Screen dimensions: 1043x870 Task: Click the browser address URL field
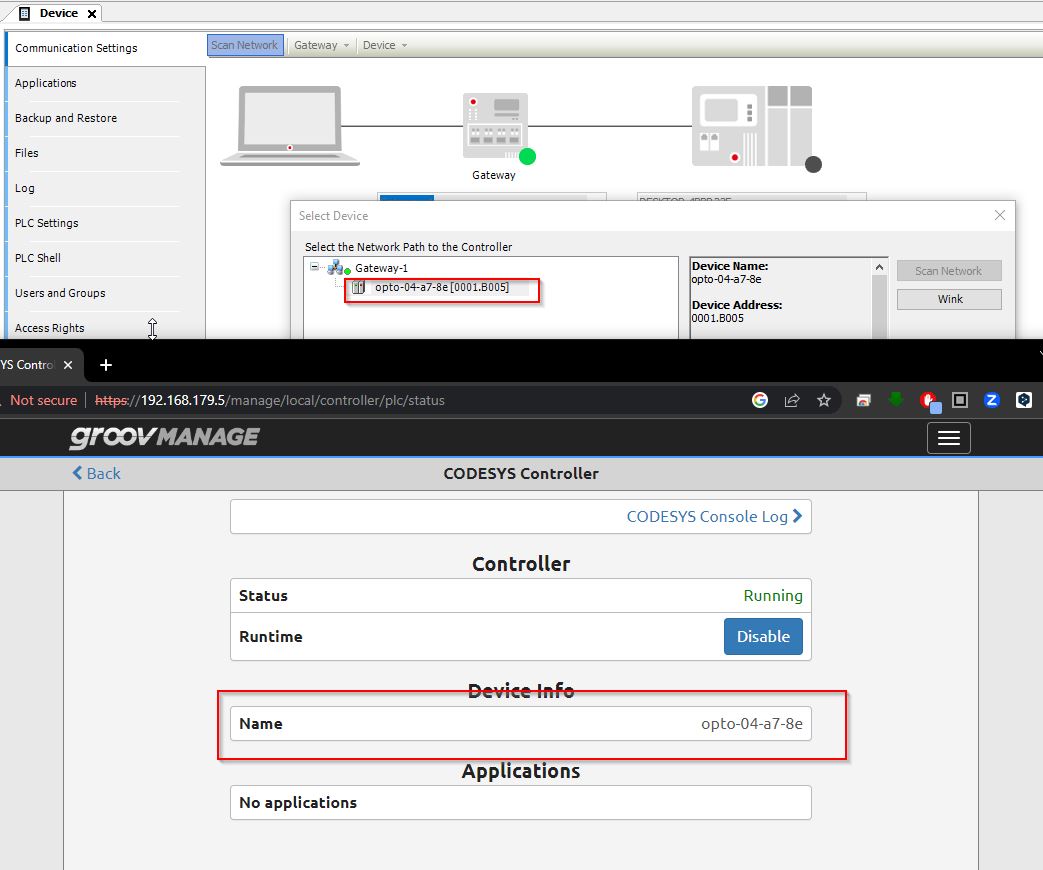[269, 400]
